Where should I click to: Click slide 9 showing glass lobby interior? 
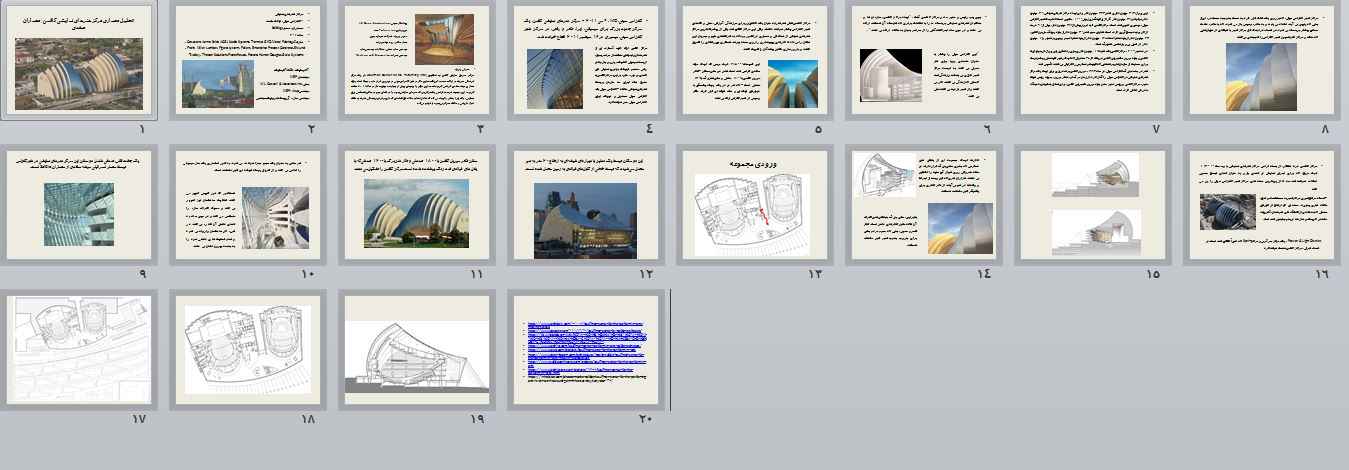78,205
